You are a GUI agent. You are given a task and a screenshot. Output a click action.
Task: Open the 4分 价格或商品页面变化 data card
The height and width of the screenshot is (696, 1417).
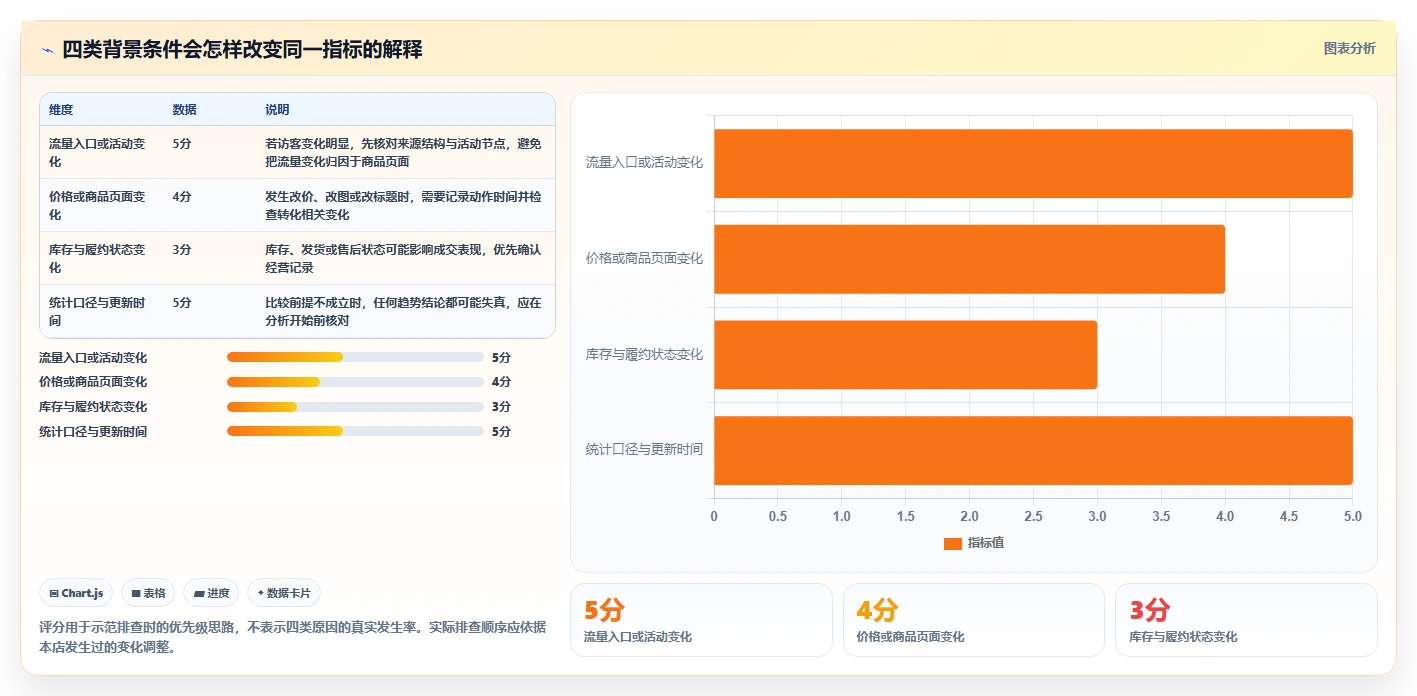click(974, 620)
